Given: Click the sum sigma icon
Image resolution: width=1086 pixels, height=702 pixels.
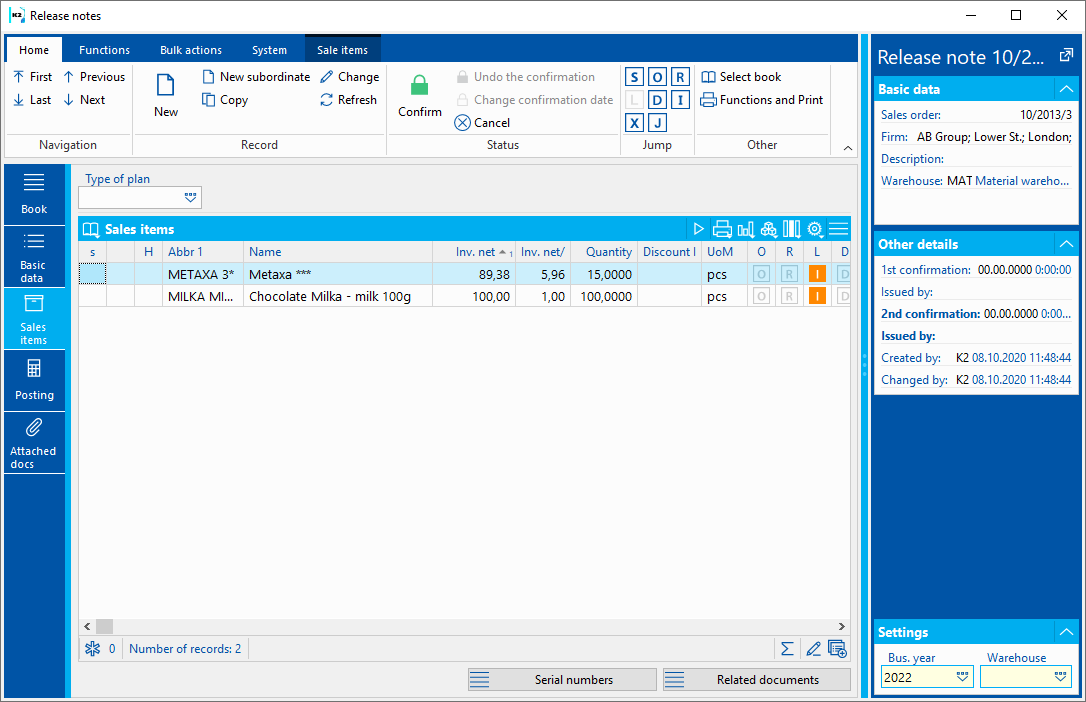Looking at the screenshot, I should click(x=787, y=649).
